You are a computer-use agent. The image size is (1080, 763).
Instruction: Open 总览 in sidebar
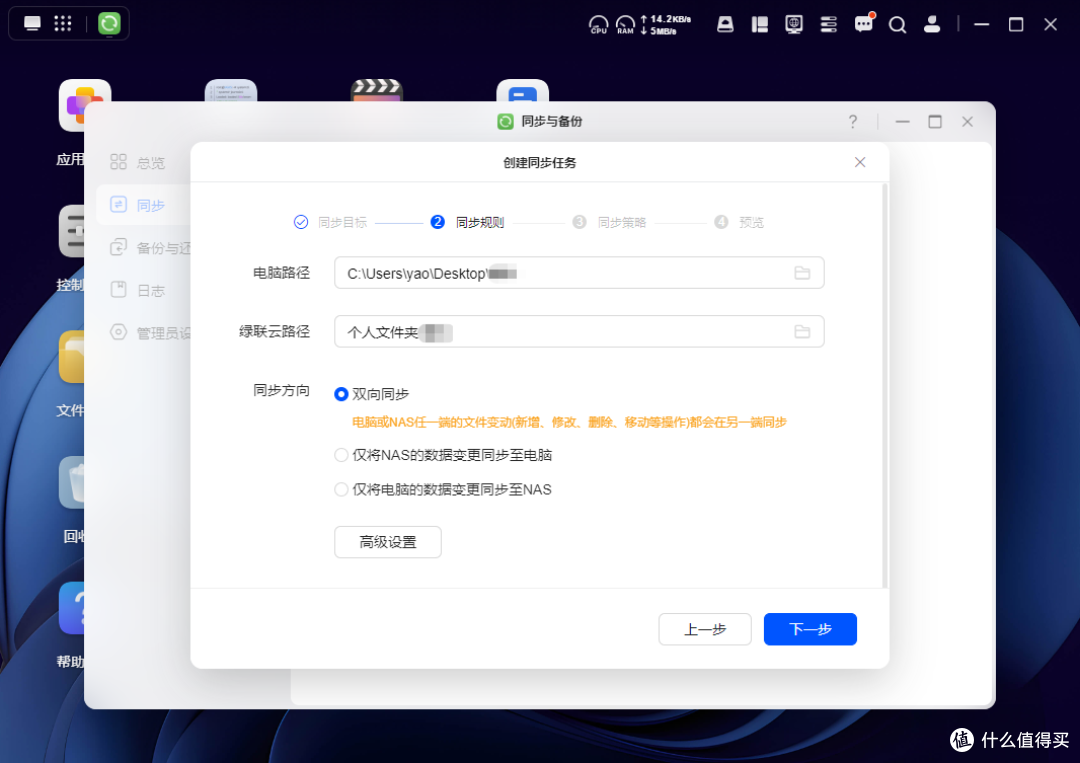point(137,163)
